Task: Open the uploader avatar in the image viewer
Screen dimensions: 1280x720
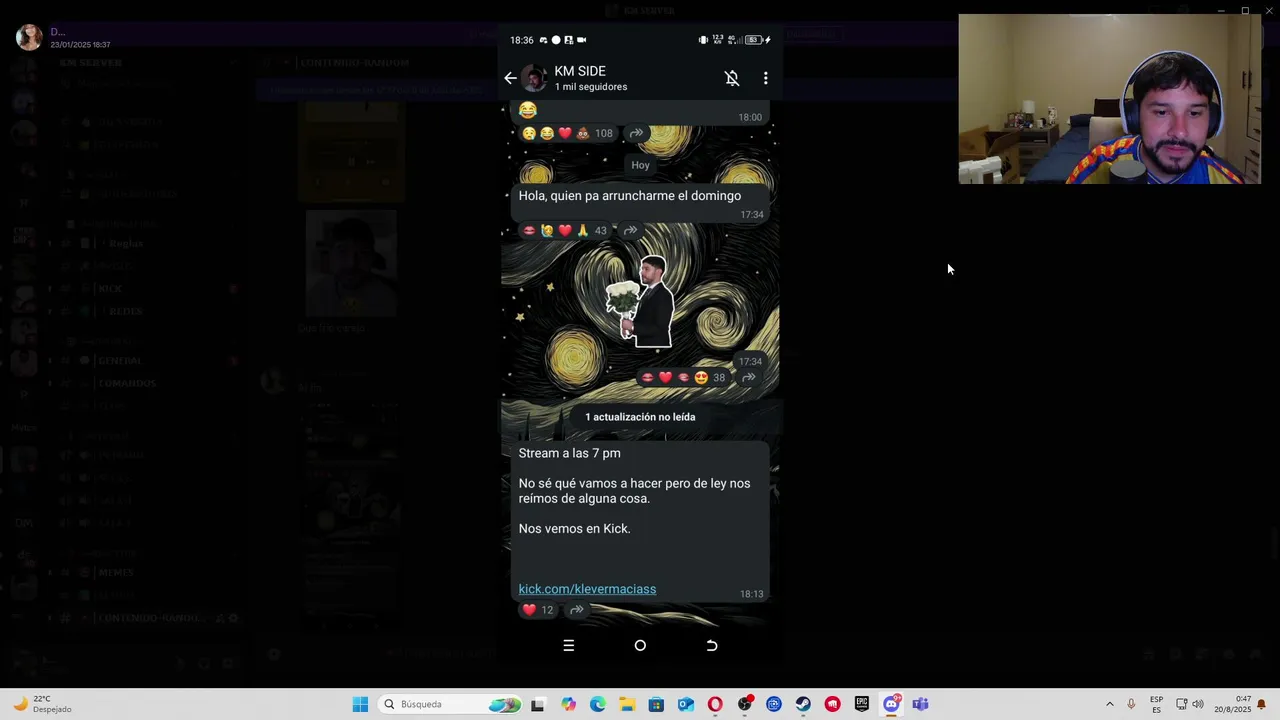Action: (x=29, y=37)
